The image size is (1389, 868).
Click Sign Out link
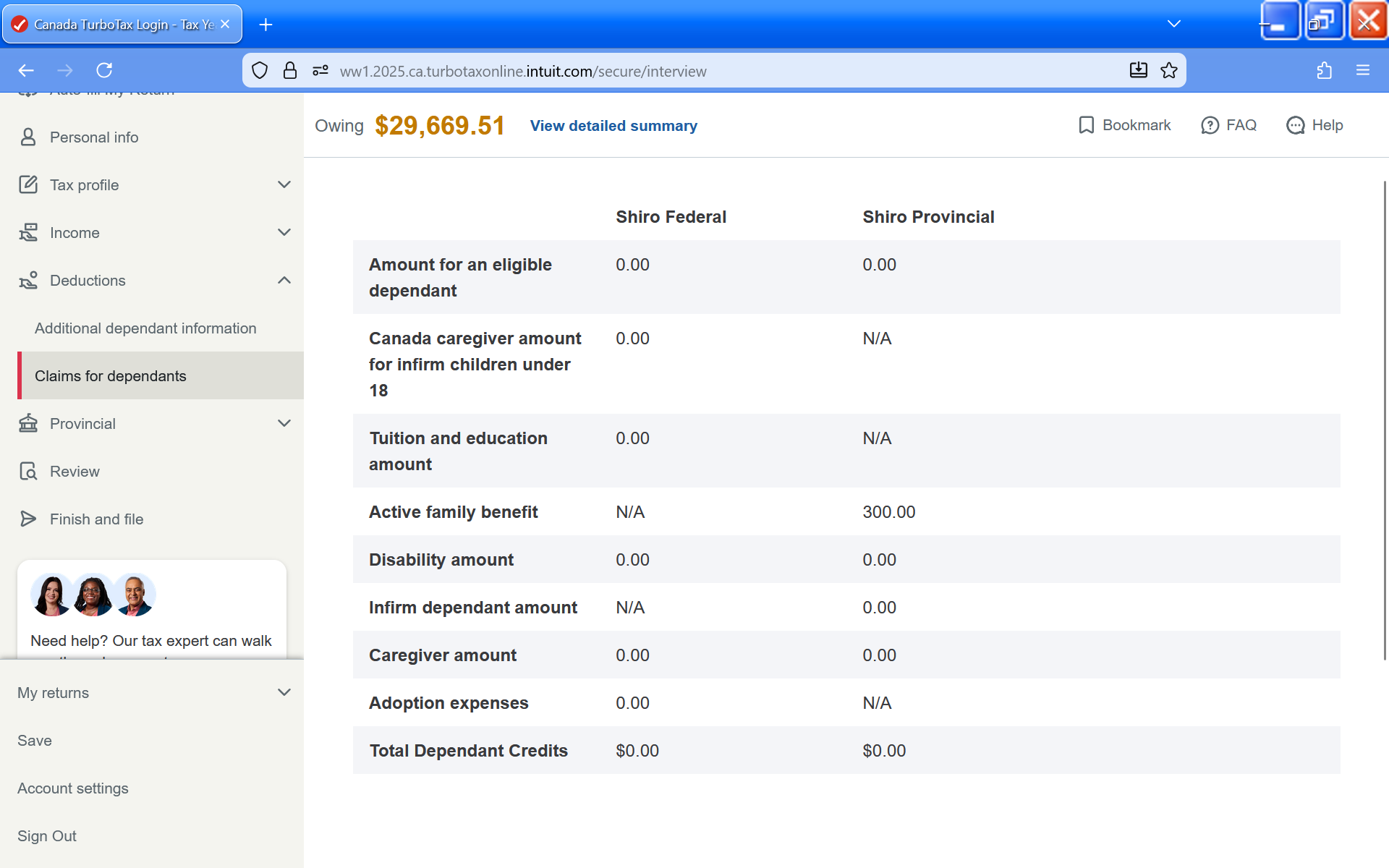[47, 836]
